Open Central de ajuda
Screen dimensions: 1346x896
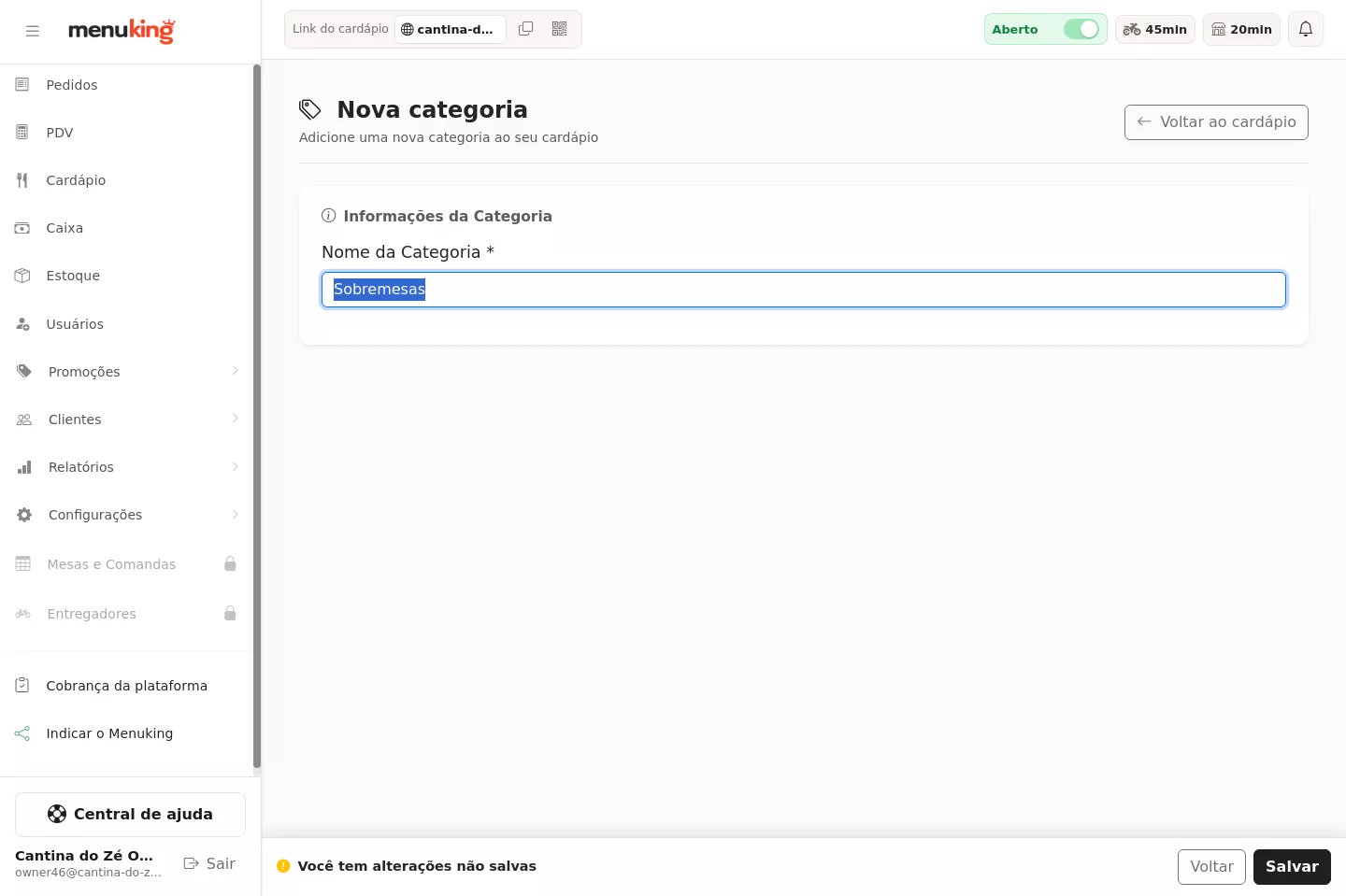coord(130,815)
